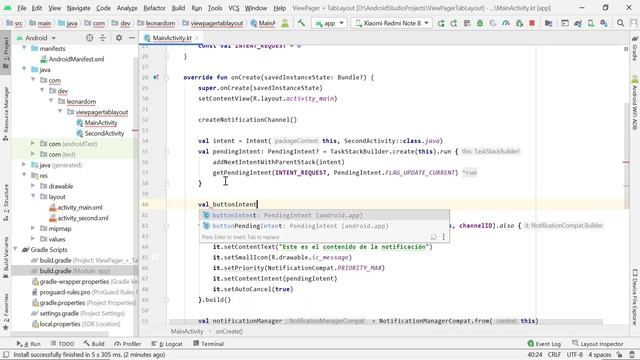This screenshot has width=640, height=360.
Task: Toggle the Resource Manager side panel
Action: coord(6,113)
